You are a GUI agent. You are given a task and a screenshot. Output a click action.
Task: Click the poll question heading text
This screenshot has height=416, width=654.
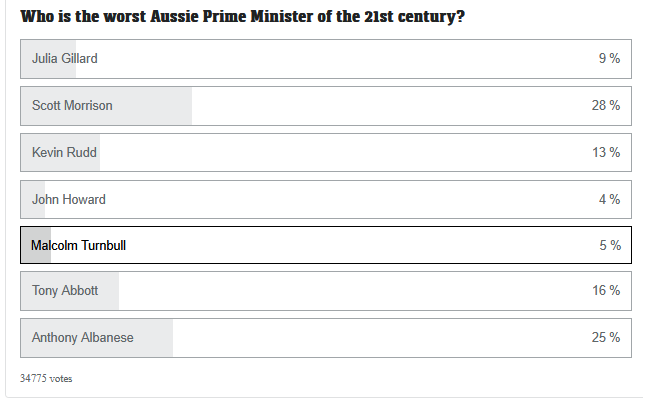[x=242, y=17]
